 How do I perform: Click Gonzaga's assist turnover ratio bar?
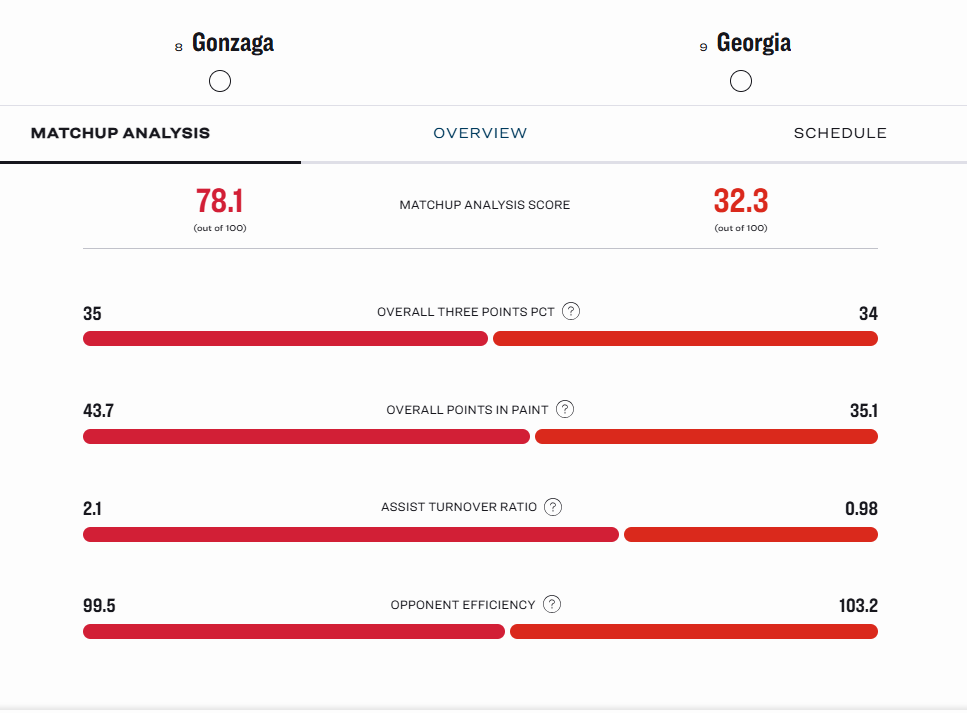point(350,534)
